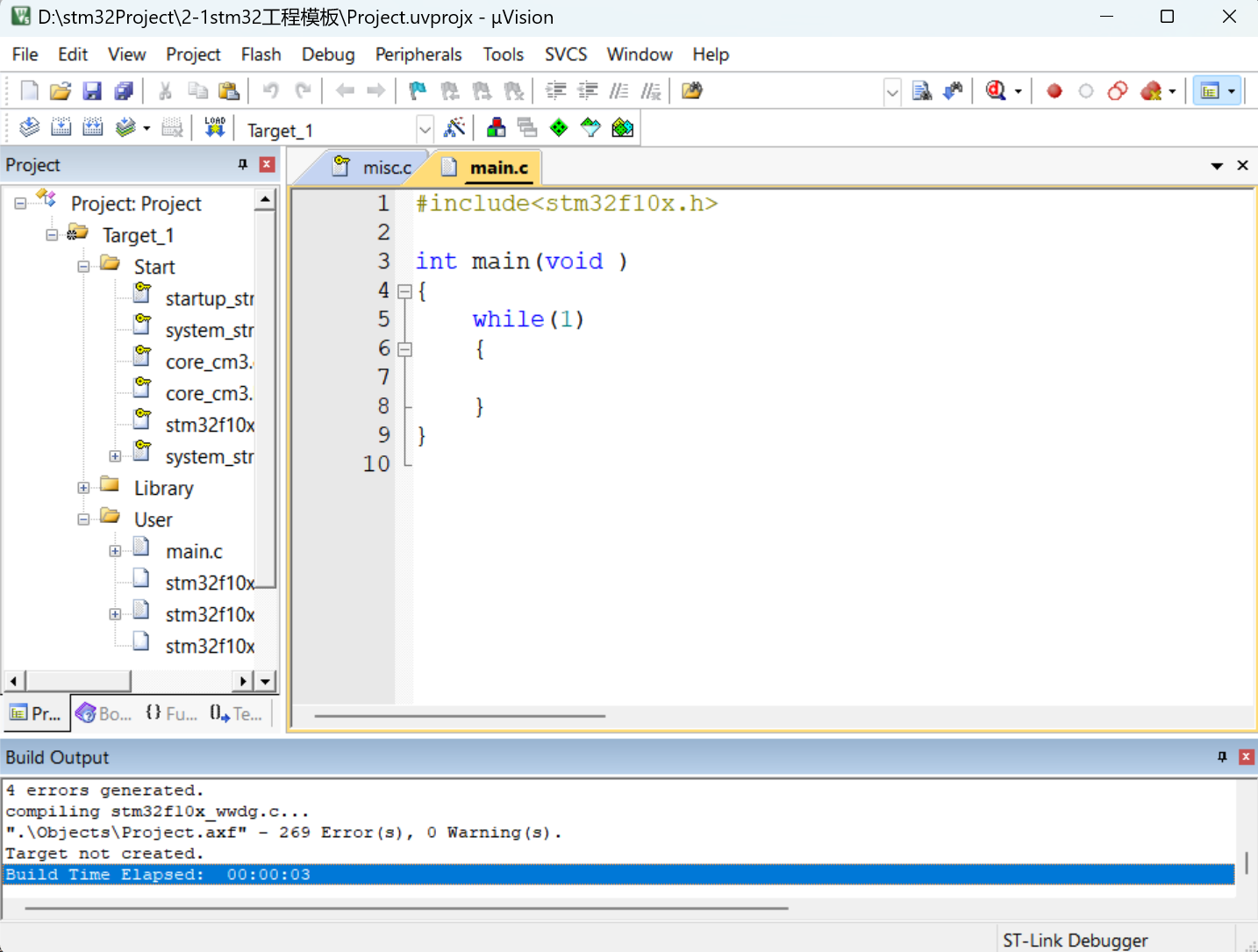Open the SVCS menu
The width and height of the screenshot is (1258, 952).
click(x=566, y=54)
